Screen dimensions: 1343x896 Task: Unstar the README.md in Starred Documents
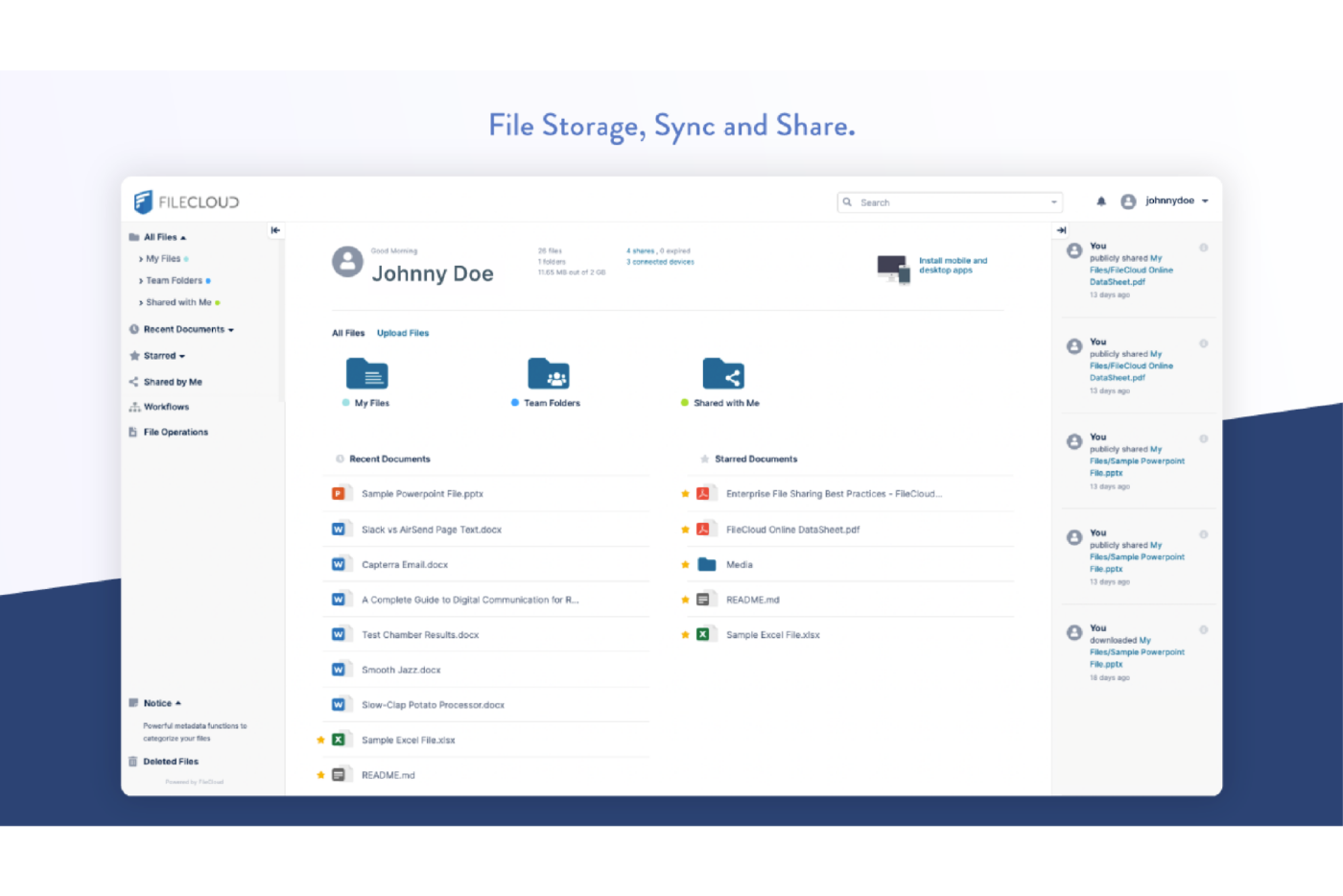point(684,599)
